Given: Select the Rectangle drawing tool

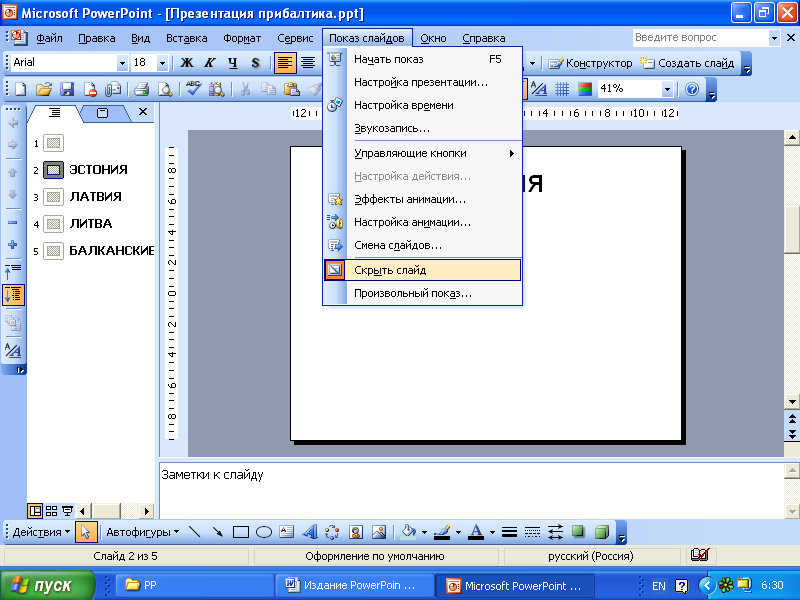Looking at the screenshot, I should point(241,532).
